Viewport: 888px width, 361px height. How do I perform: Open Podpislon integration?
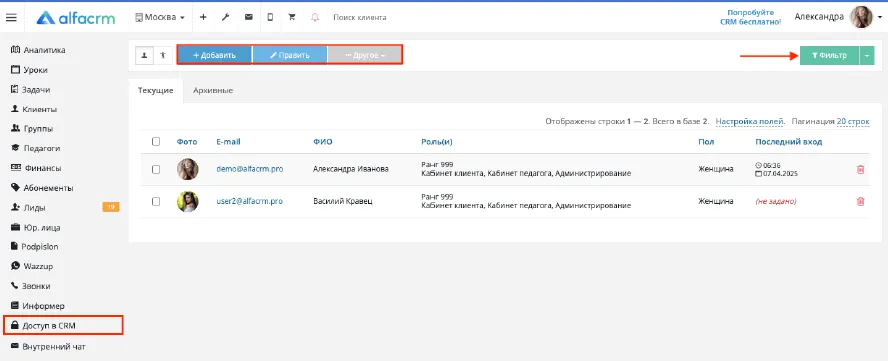pos(35,247)
